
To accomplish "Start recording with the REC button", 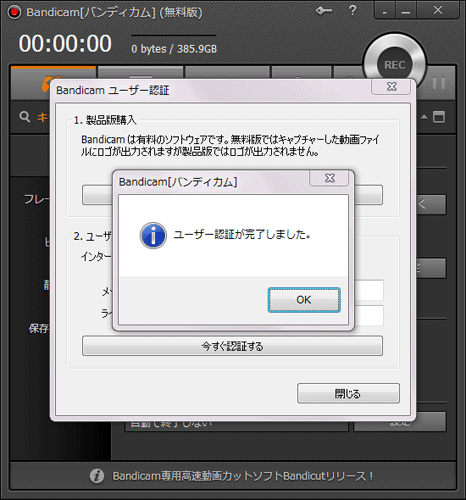I will (394, 65).
